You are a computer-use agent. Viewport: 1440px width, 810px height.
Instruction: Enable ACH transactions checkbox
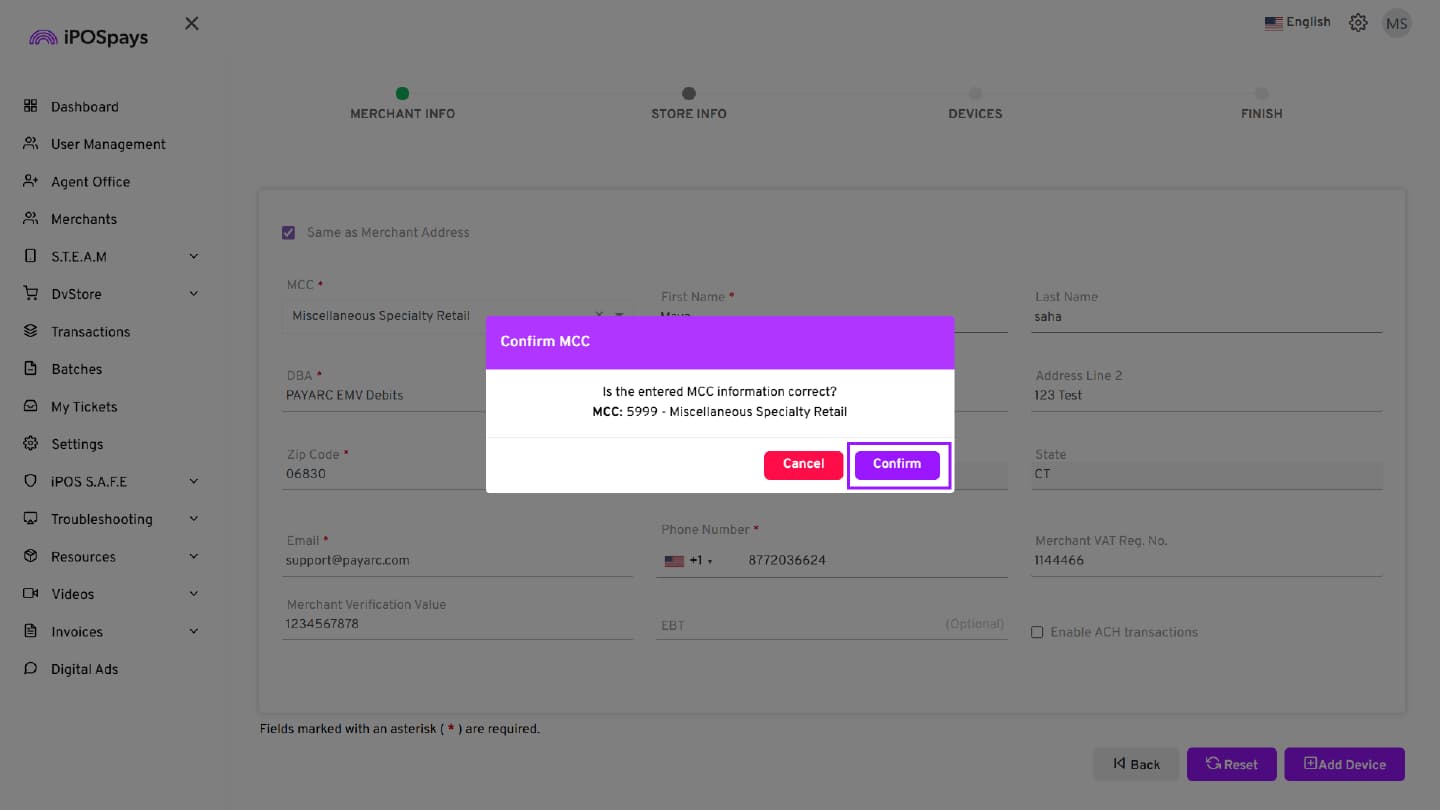coord(1037,632)
